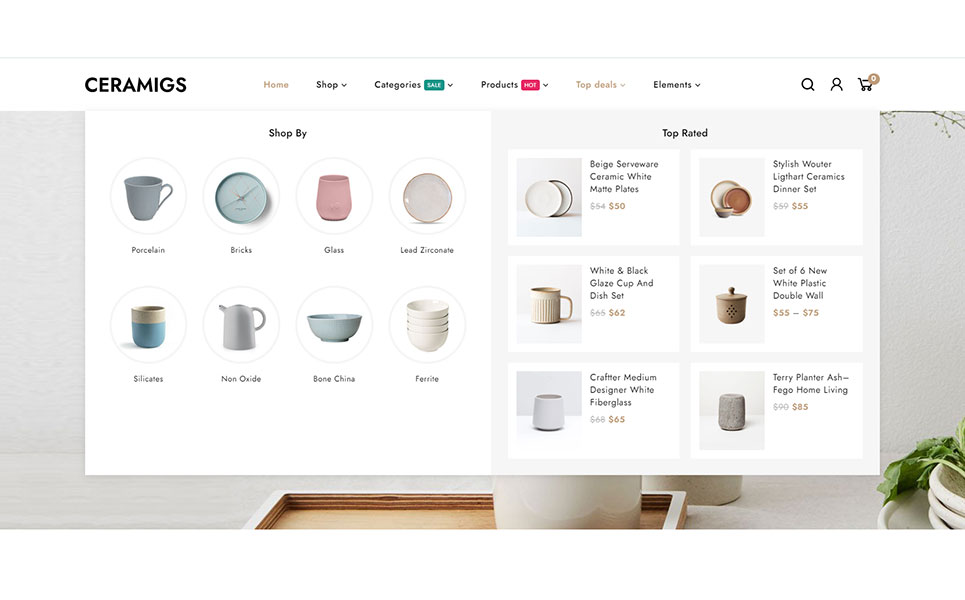This screenshot has height=600, width=965.
Task: Pick the Lead Zirconate plate category
Action: tap(427, 196)
